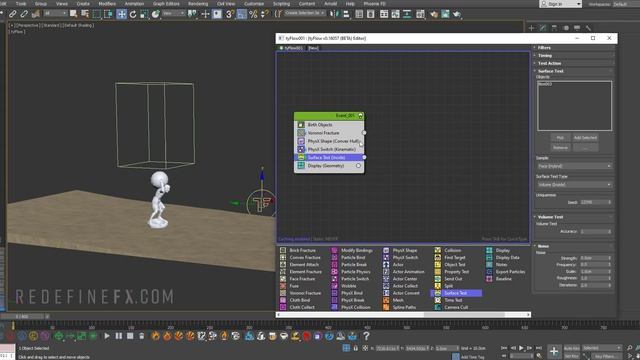Click the operator depot horizontal scrollbar
640x360 pixels.
coord(464,315)
